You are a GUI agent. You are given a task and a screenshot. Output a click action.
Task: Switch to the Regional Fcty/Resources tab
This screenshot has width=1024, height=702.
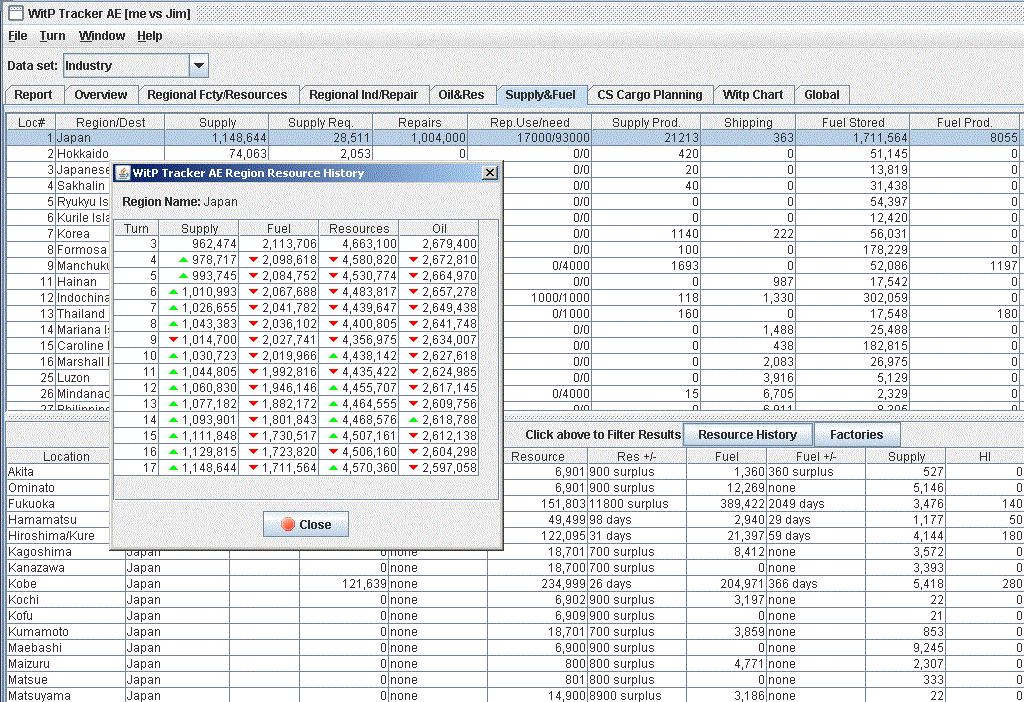point(217,95)
